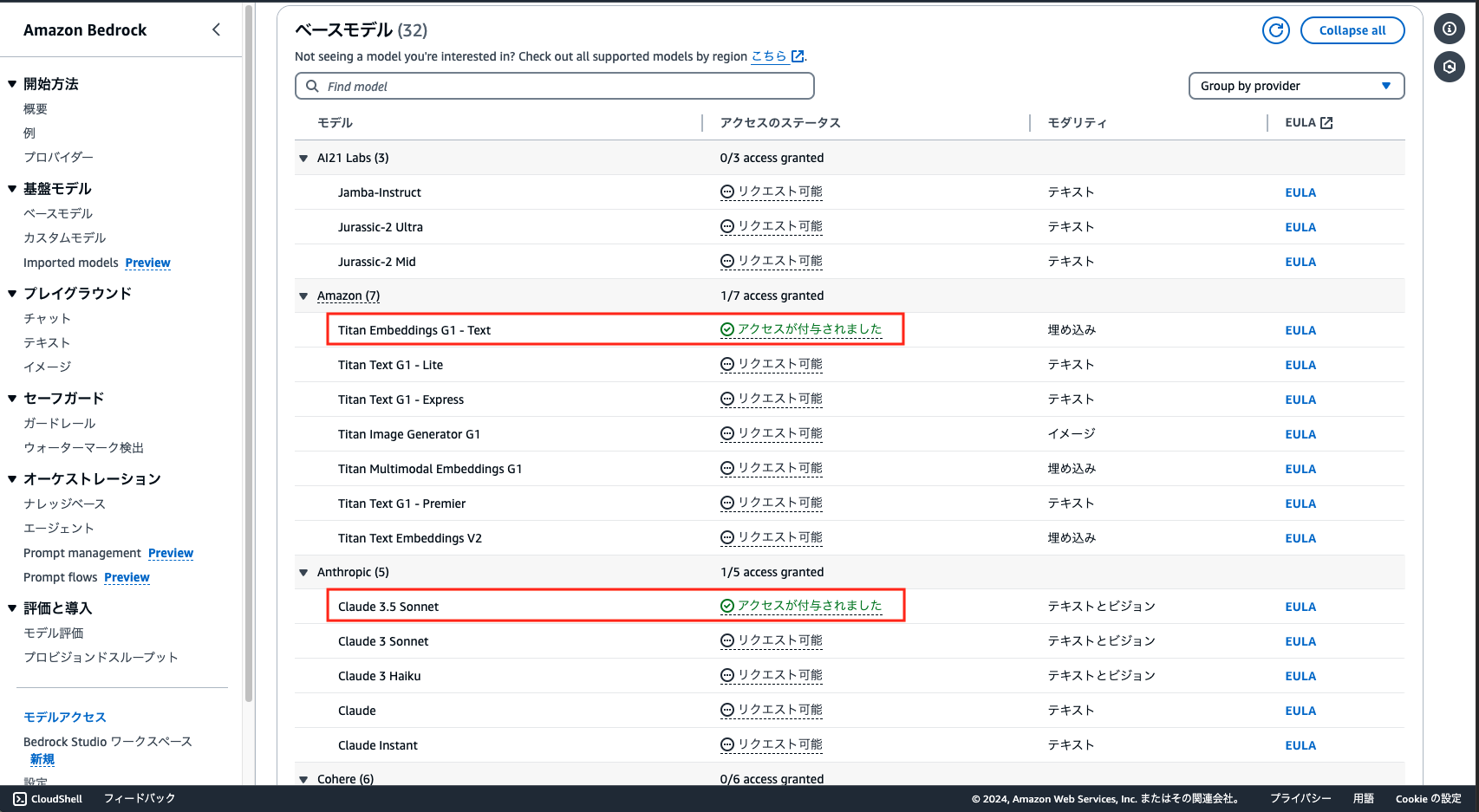The width and height of the screenshot is (1479, 812).
Task: Open the こちら supported regions link
Action: 768,56
